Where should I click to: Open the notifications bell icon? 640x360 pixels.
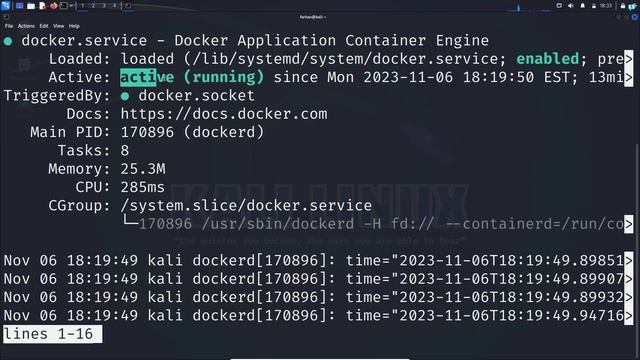582,5
